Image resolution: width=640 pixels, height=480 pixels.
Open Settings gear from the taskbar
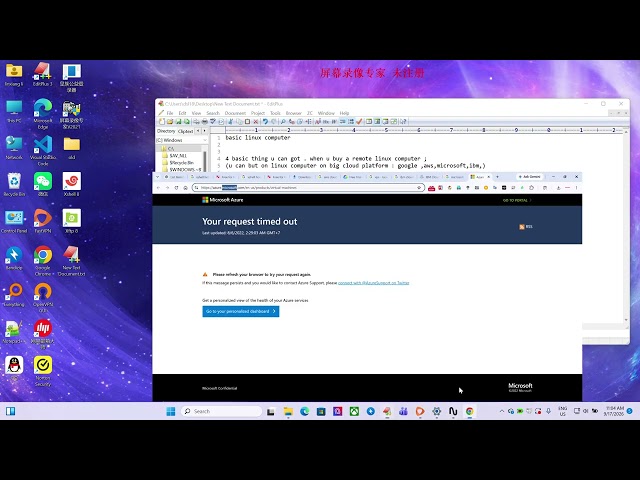[x=436, y=411]
